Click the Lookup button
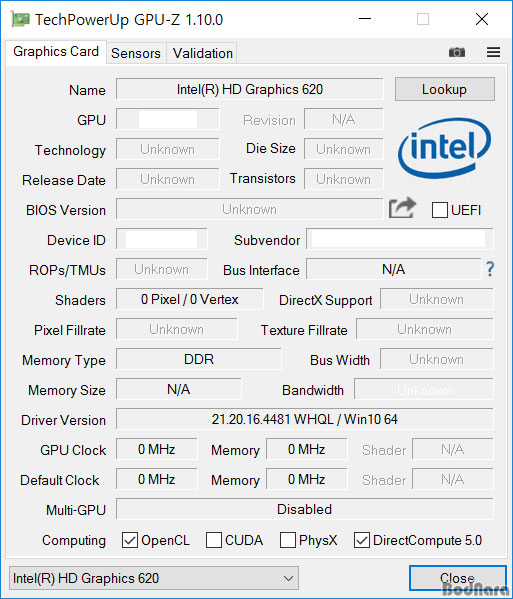 coord(445,89)
